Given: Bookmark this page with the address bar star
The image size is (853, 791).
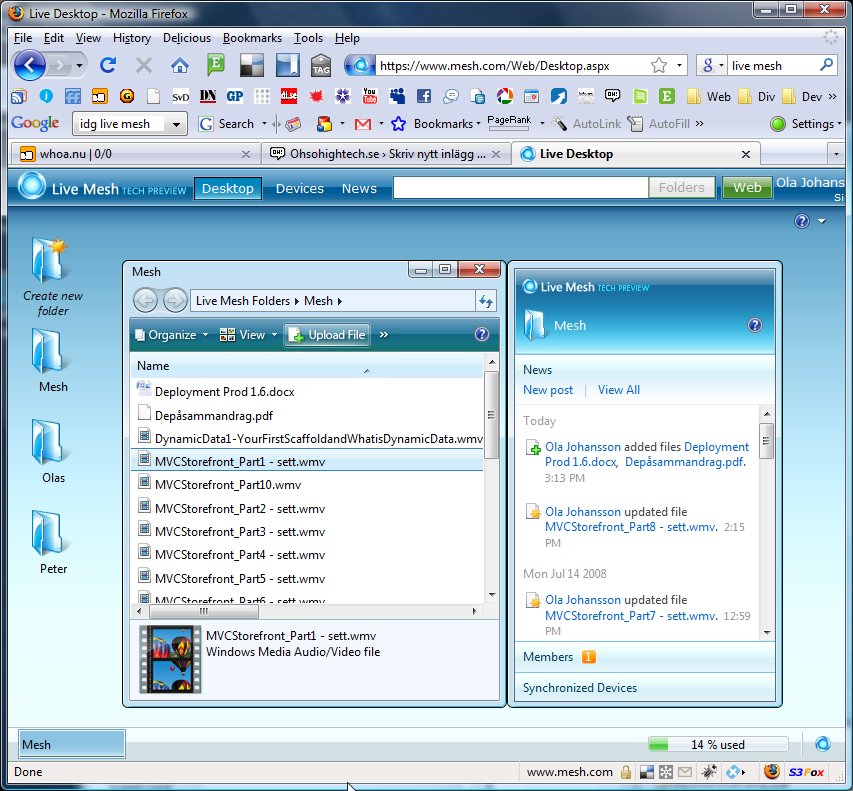Looking at the screenshot, I should pos(659,66).
